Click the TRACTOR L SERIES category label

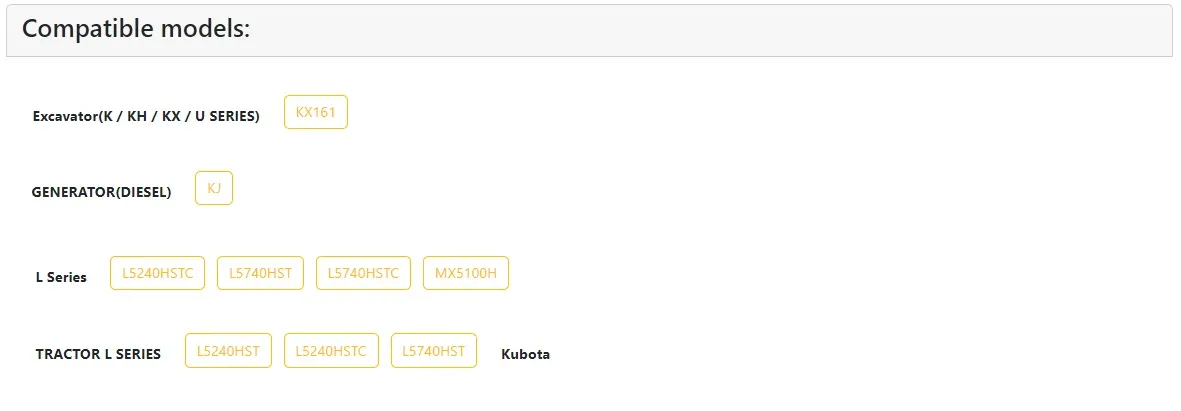point(98,355)
